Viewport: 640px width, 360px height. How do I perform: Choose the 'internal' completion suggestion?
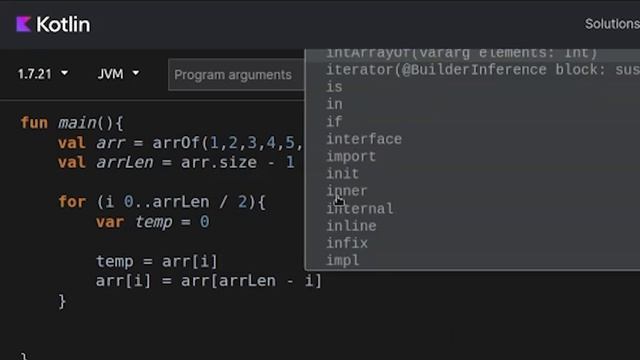(x=473, y=209)
